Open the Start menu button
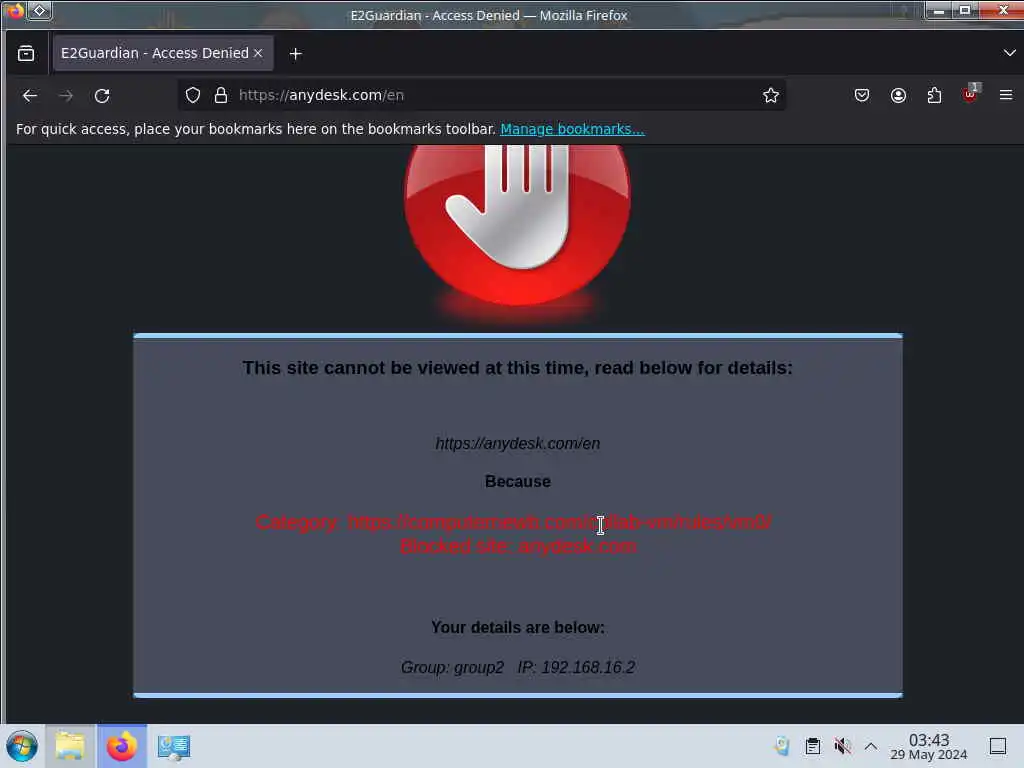 point(22,746)
